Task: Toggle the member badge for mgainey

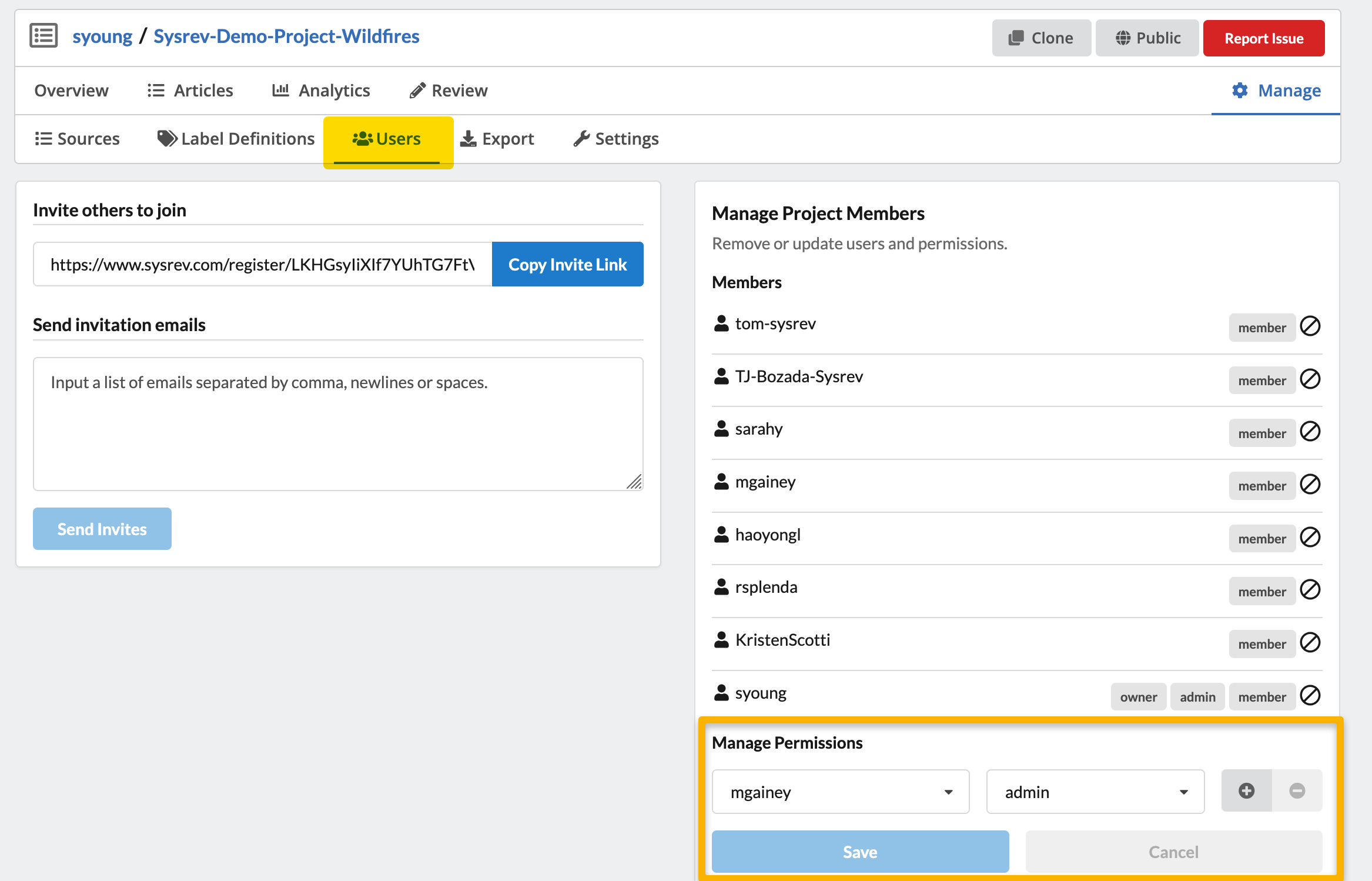Action: click(1261, 486)
